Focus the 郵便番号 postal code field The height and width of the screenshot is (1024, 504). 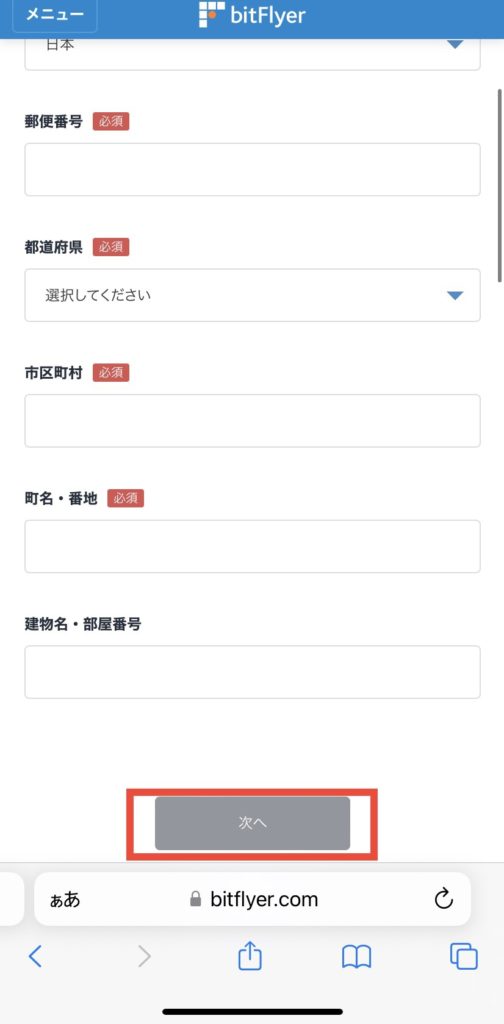coord(253,169)
